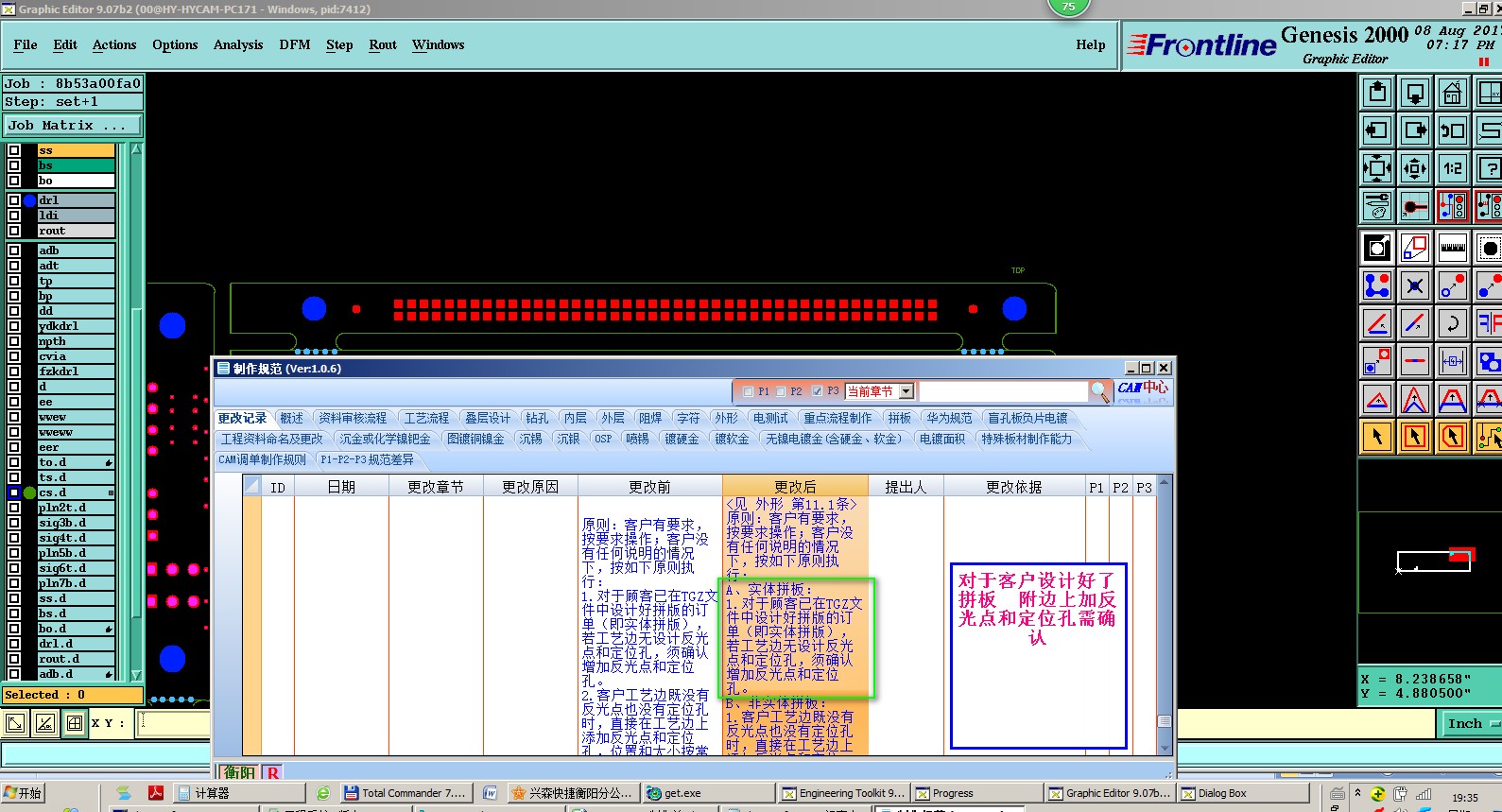Click the 1:2 zoom scale icon
The height and width of the screenshot is (812, 1502).
click(1452, 169)
